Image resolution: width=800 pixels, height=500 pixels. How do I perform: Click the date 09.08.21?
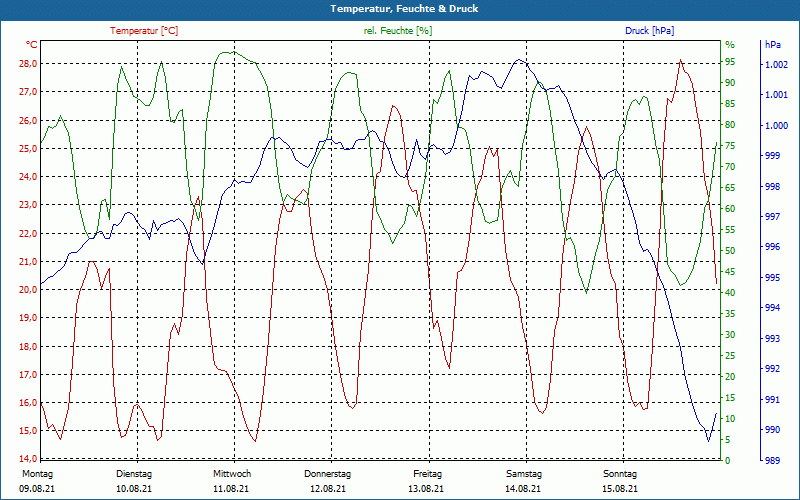[x=37, y=489]
